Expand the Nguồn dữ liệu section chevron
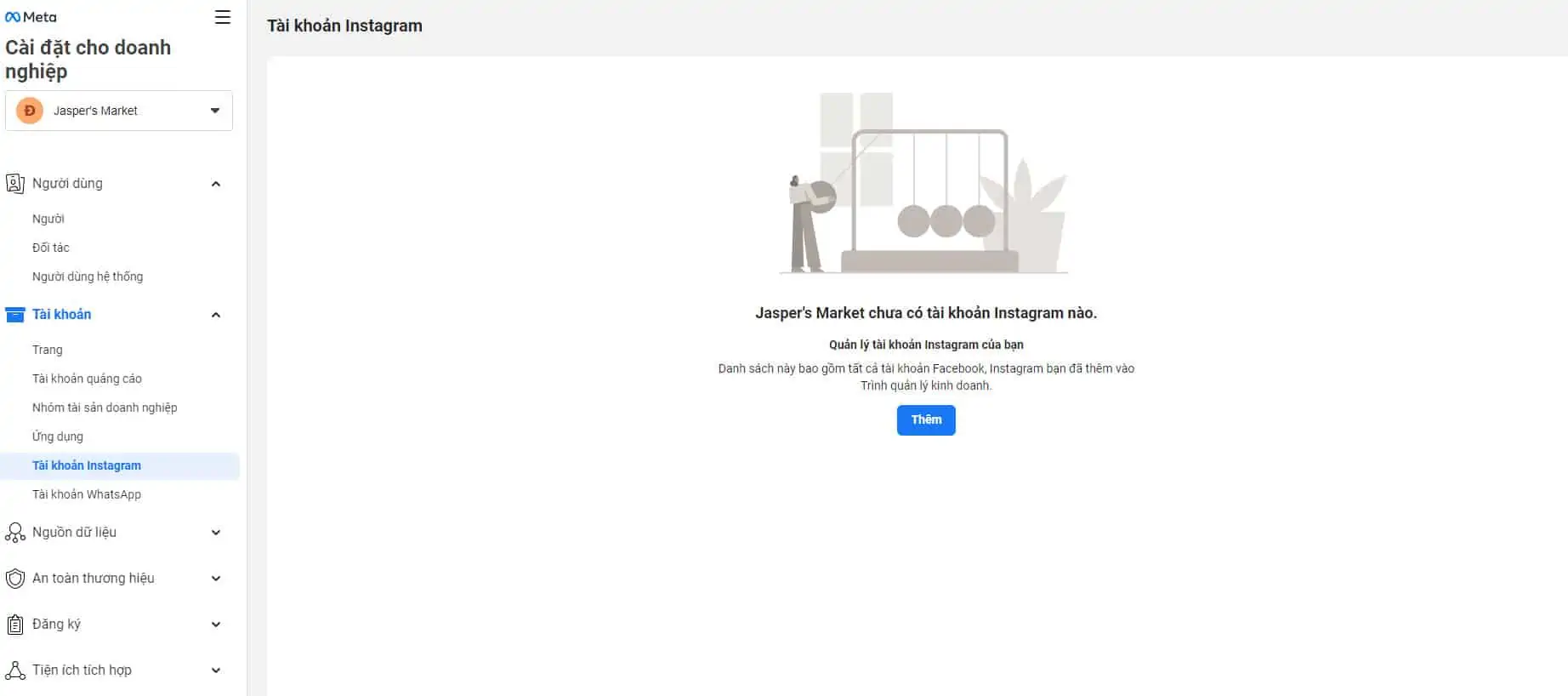Image resolution: width=1568 pixels, height=696 pixels. 216,533
